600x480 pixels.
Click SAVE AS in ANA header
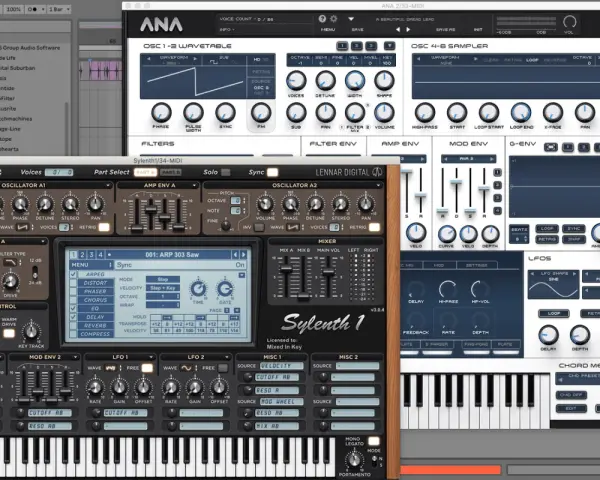pos(446,30)
